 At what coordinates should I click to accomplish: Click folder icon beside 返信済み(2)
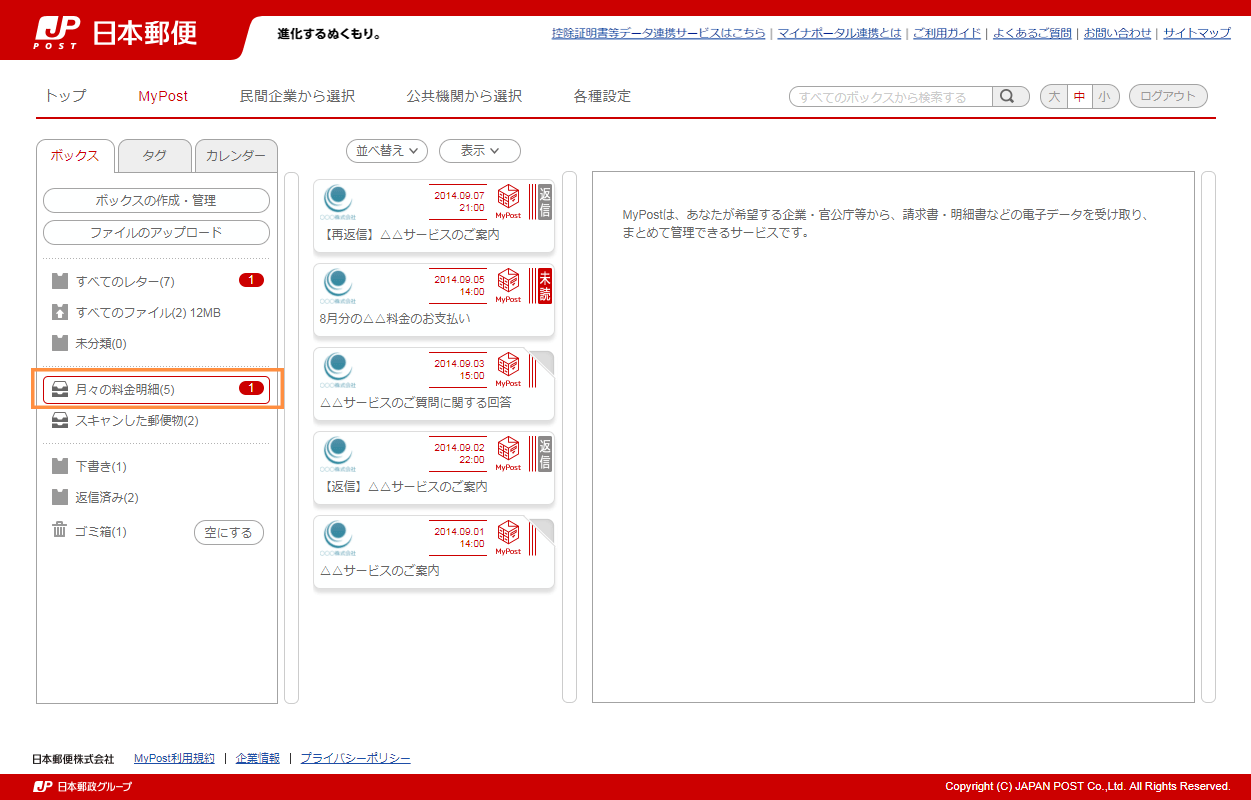(x=60, y=497)
